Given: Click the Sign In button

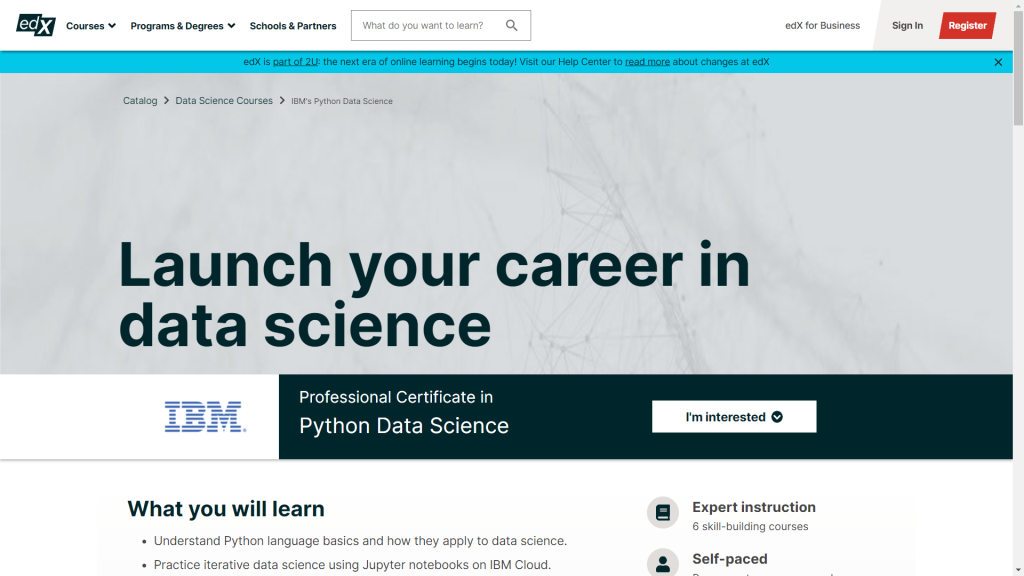Looking at the screenshot, I should (x=907, y=25).
